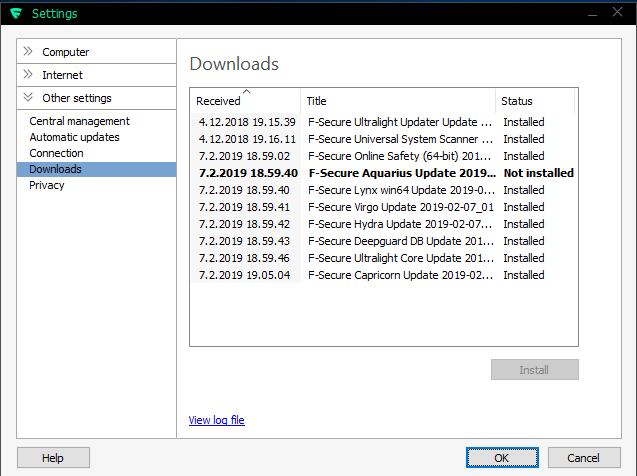
Task: Click the date 7.2.2019 19.05.04
Action: pyautogui.click(x=244, y=275)
